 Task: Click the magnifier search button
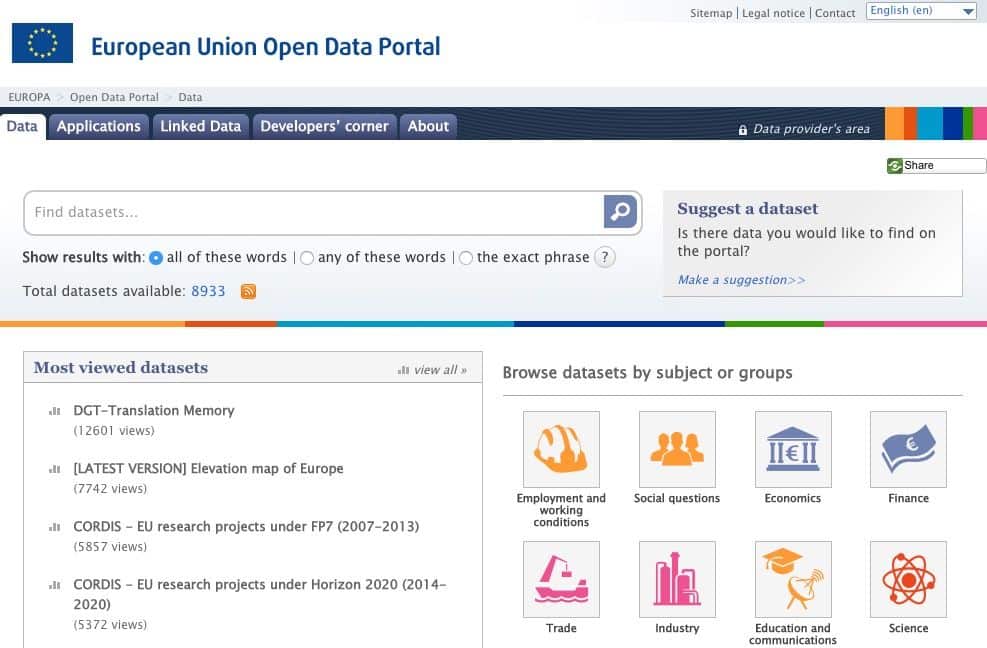click(x=620, y=212)
